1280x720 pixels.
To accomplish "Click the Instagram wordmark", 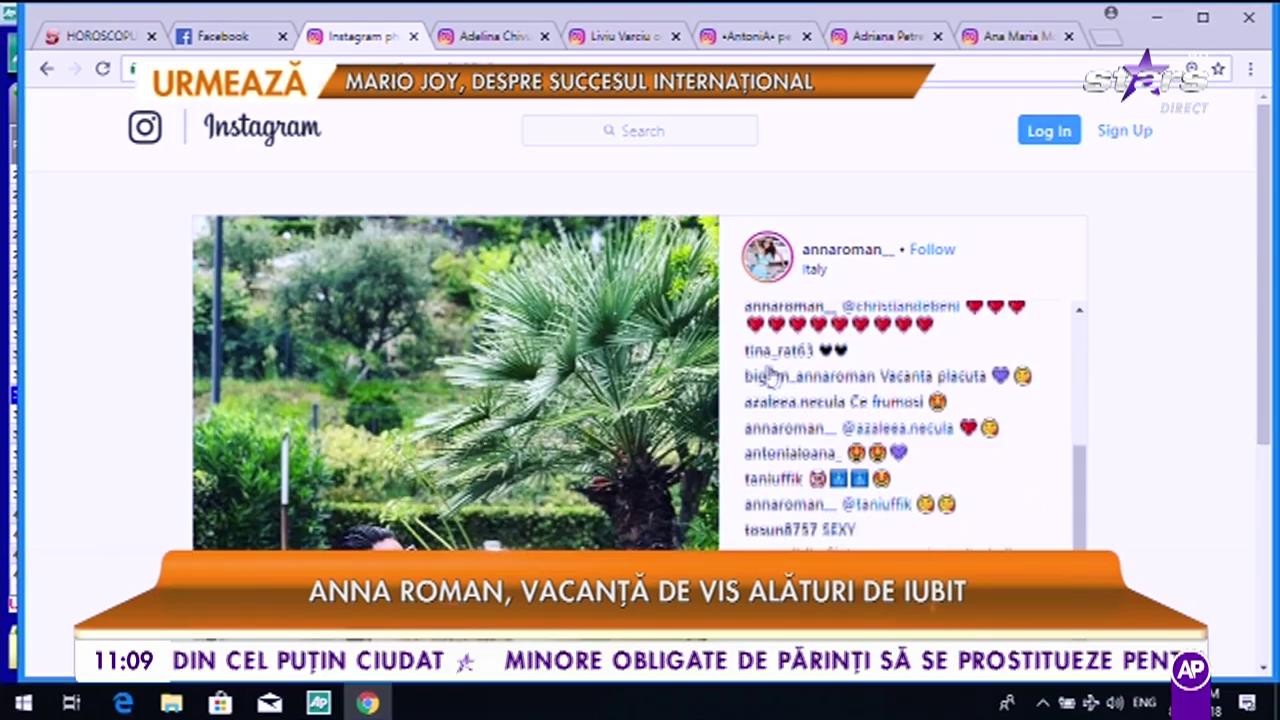I will point(262,128).
